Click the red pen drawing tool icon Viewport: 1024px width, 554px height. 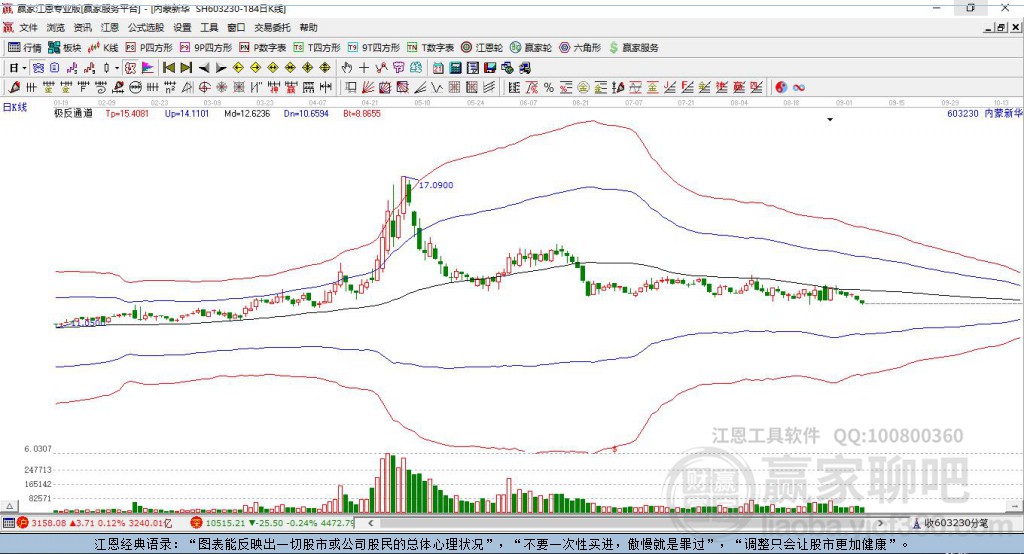(14, 88)
